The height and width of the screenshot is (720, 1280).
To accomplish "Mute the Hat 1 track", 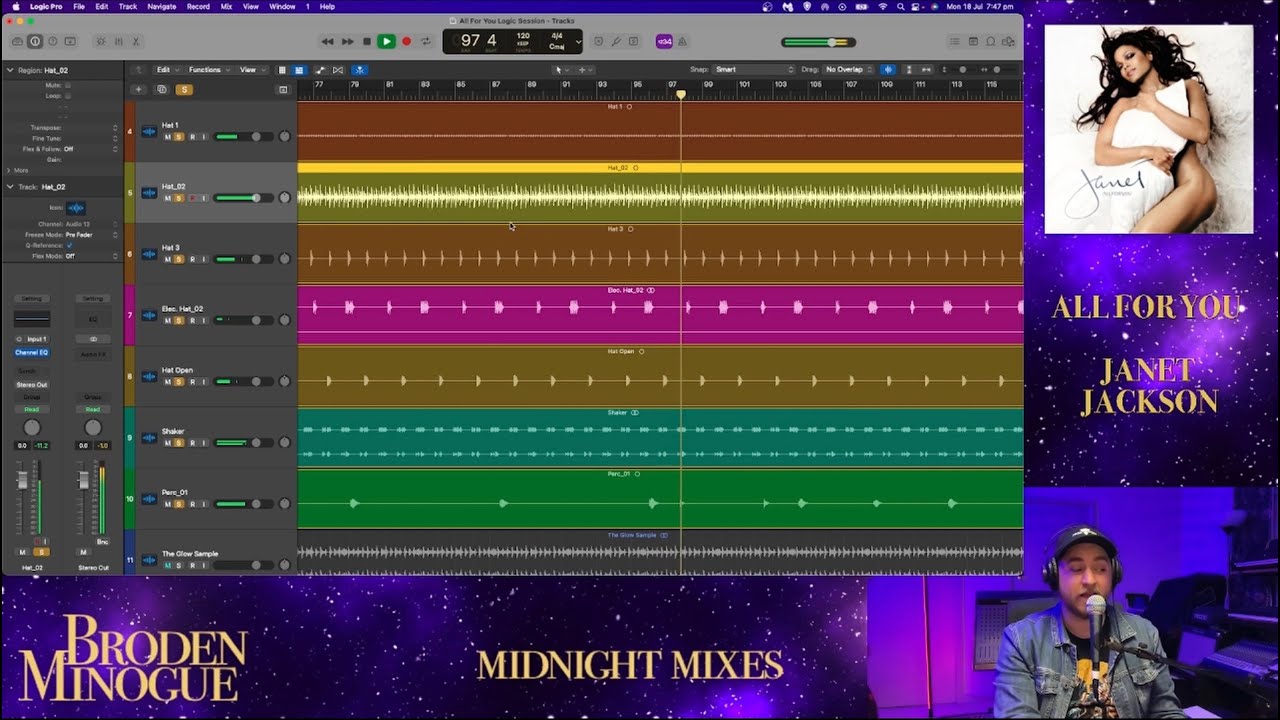I will point(167,137).
